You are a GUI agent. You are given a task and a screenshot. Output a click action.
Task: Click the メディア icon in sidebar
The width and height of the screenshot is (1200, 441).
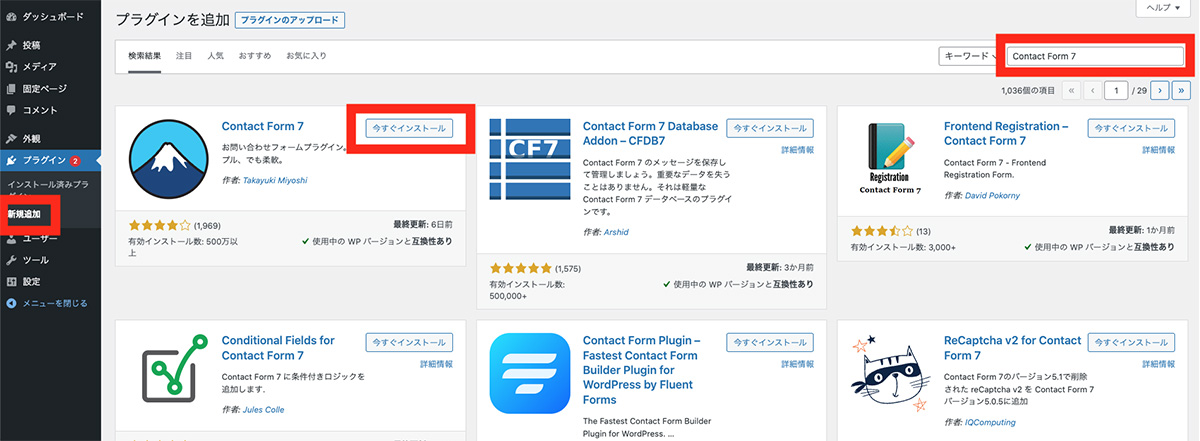pyautogui.click(x=11, y=67)
